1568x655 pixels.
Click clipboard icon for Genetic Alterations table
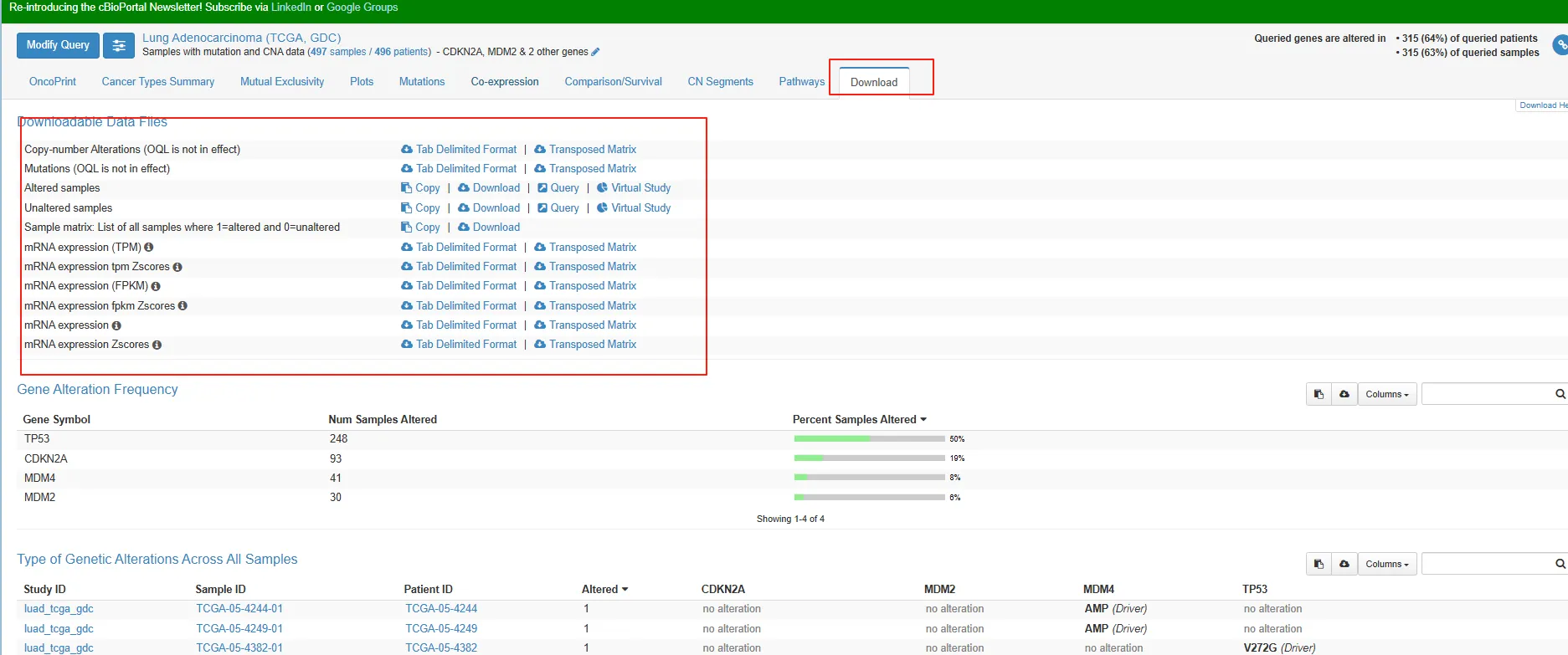pyautogui.click(x=1319, y=564)
